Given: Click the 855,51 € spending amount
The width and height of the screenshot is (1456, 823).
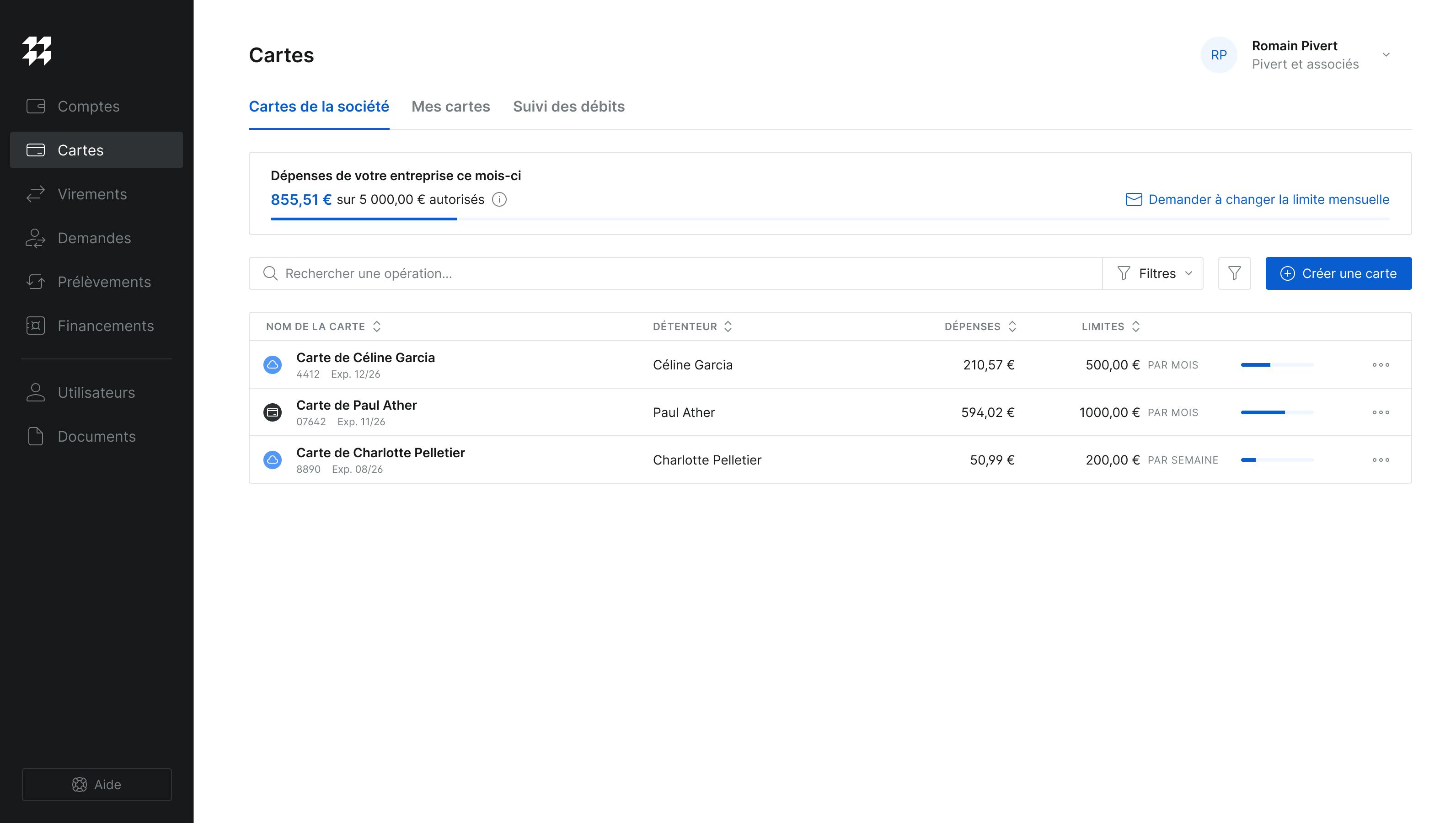Looking at the screenshot, I should point(301,199).
